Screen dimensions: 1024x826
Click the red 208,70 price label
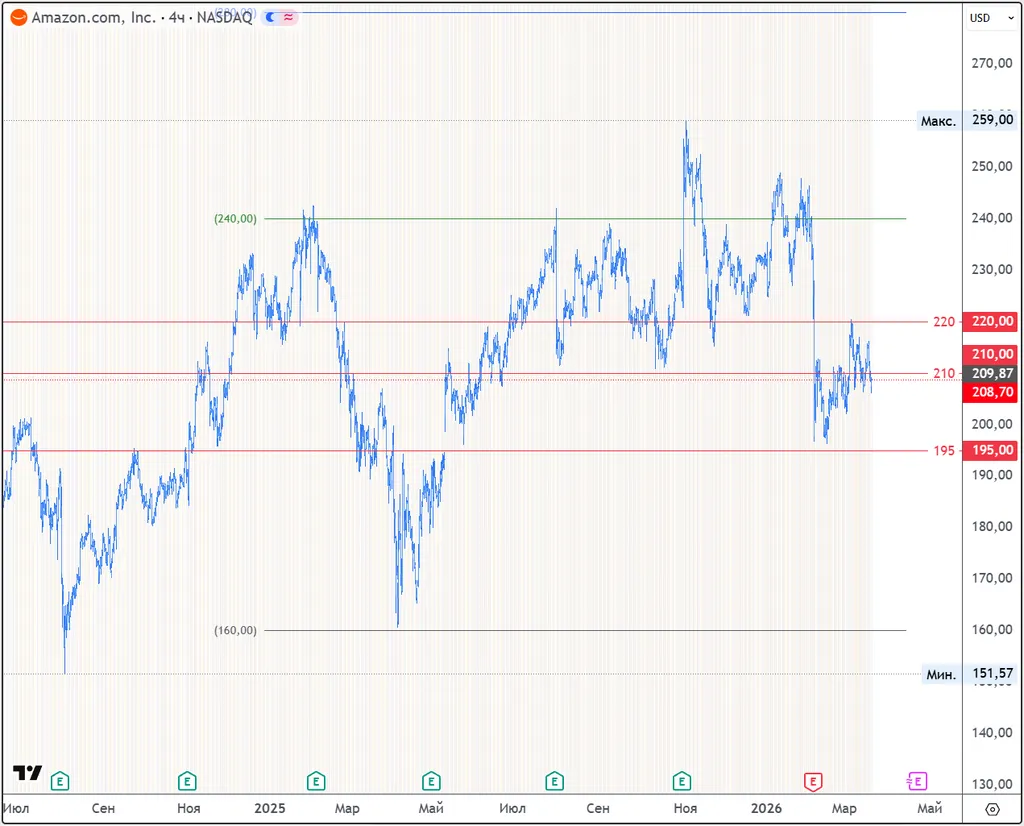pos(990,393)
